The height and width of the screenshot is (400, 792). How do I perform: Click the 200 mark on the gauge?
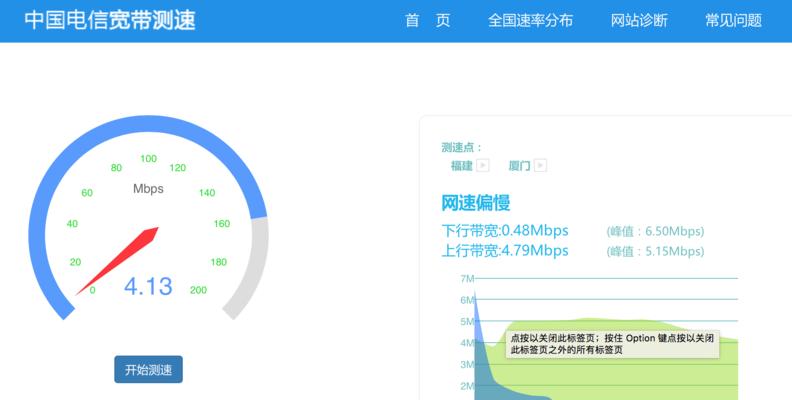pos(199,290)
